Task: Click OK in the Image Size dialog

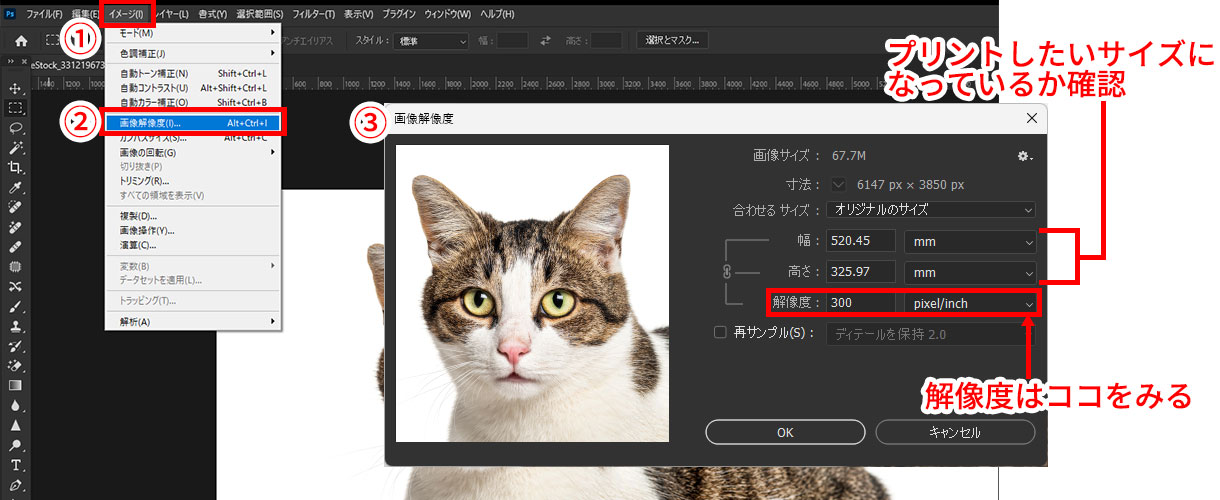Action: [785, 432]
